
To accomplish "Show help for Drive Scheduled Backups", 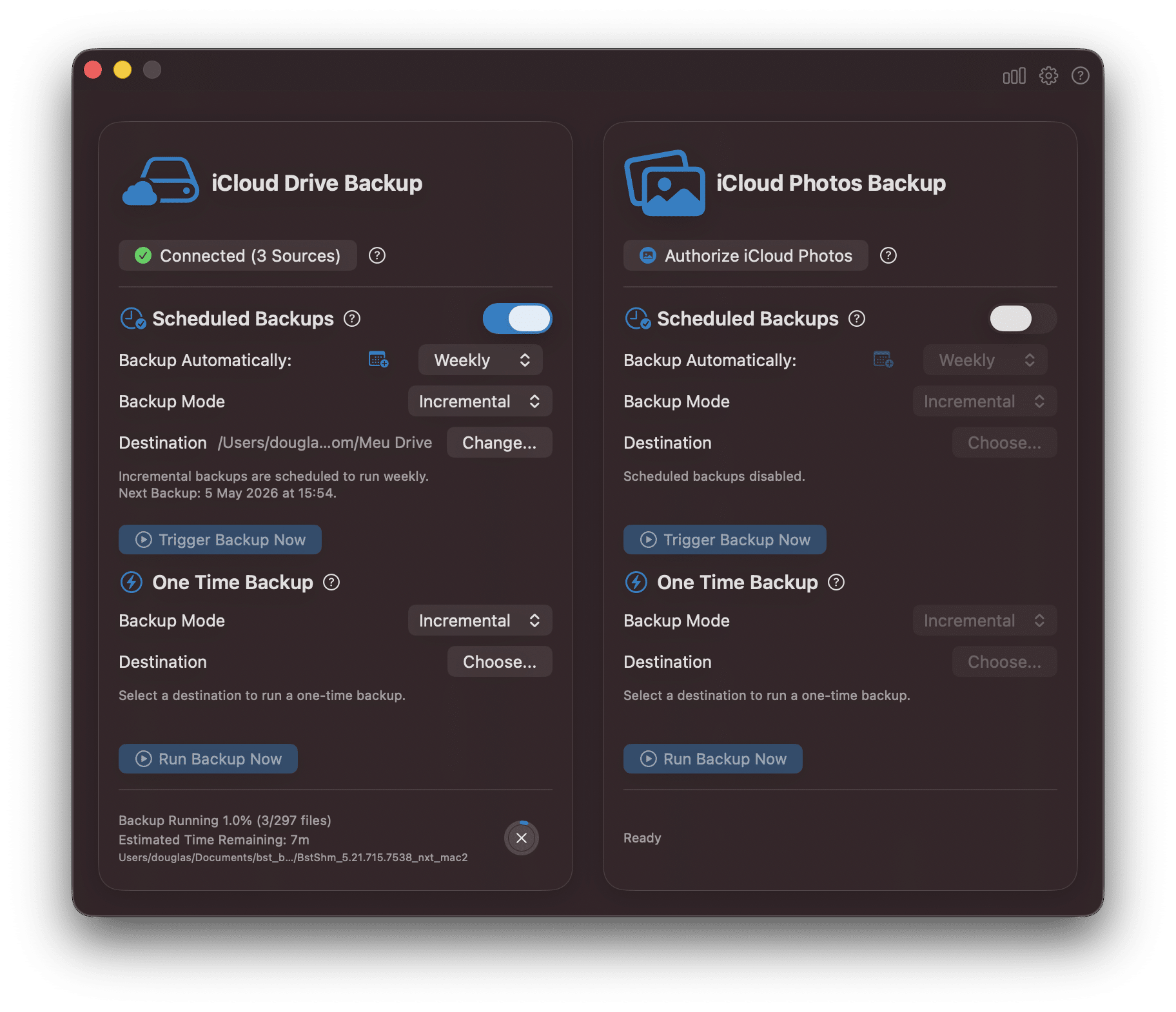I will point(351,318).
